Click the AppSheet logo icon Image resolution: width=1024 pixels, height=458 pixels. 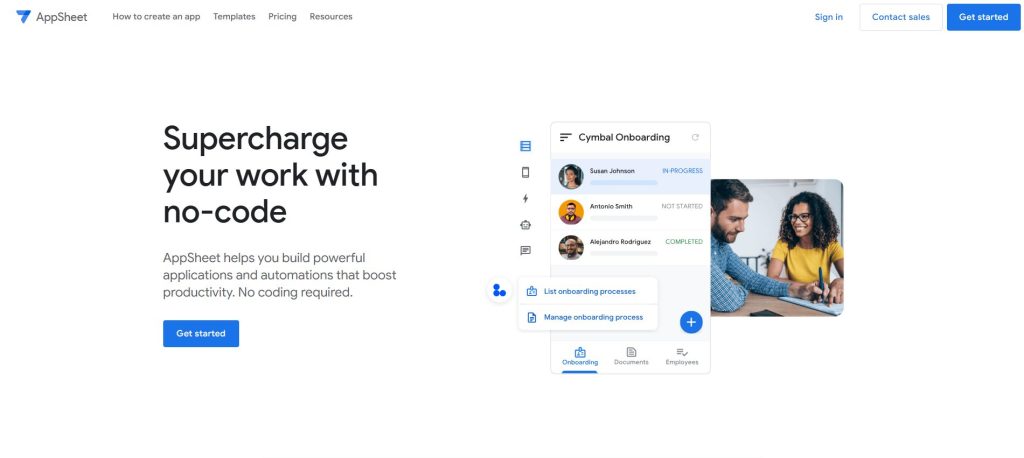[x=23, y=17]
